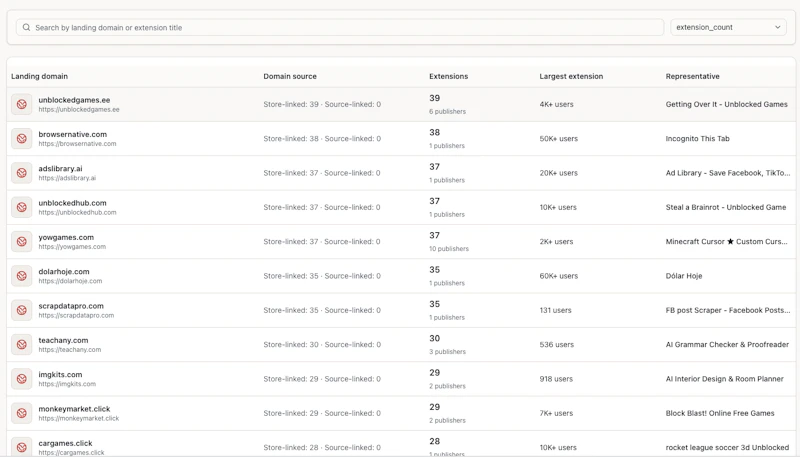Open the https://dolarhoje.com link
The width and height of the screenshot is (800, 457).
click(70, 281)
